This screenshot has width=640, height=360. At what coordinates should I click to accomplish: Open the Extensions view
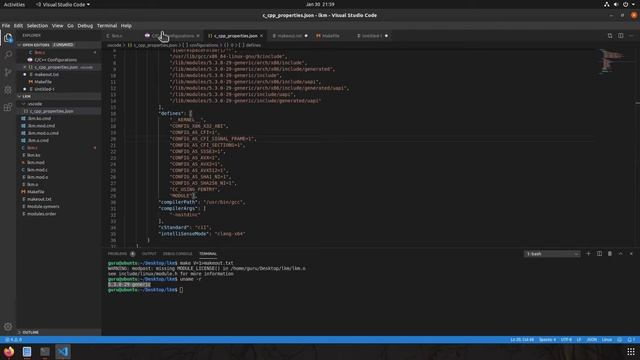click(8, 107)
